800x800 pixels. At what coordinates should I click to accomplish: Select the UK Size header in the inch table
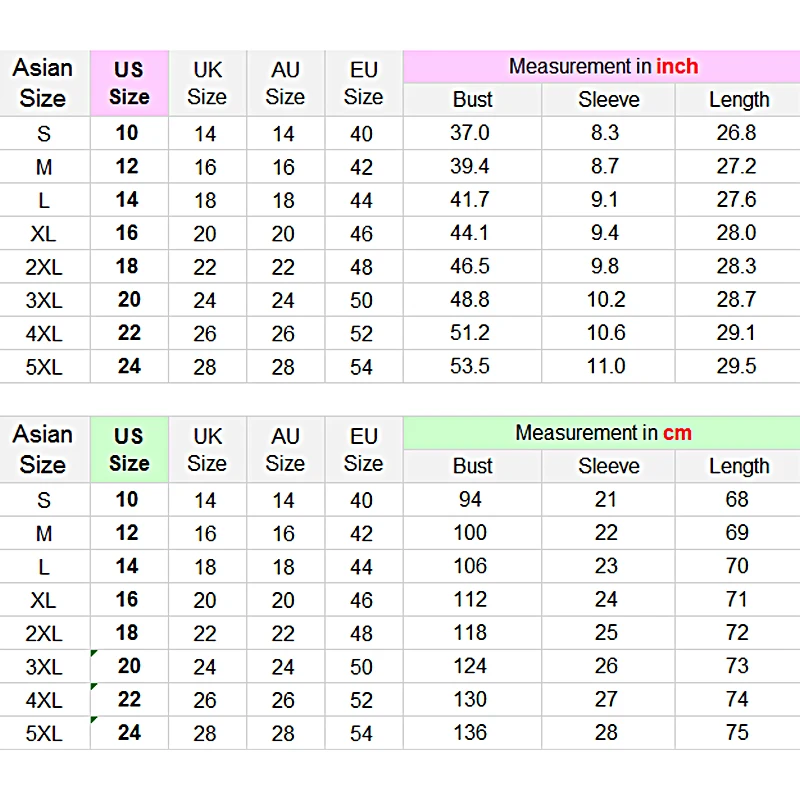(x=207, y=83)
